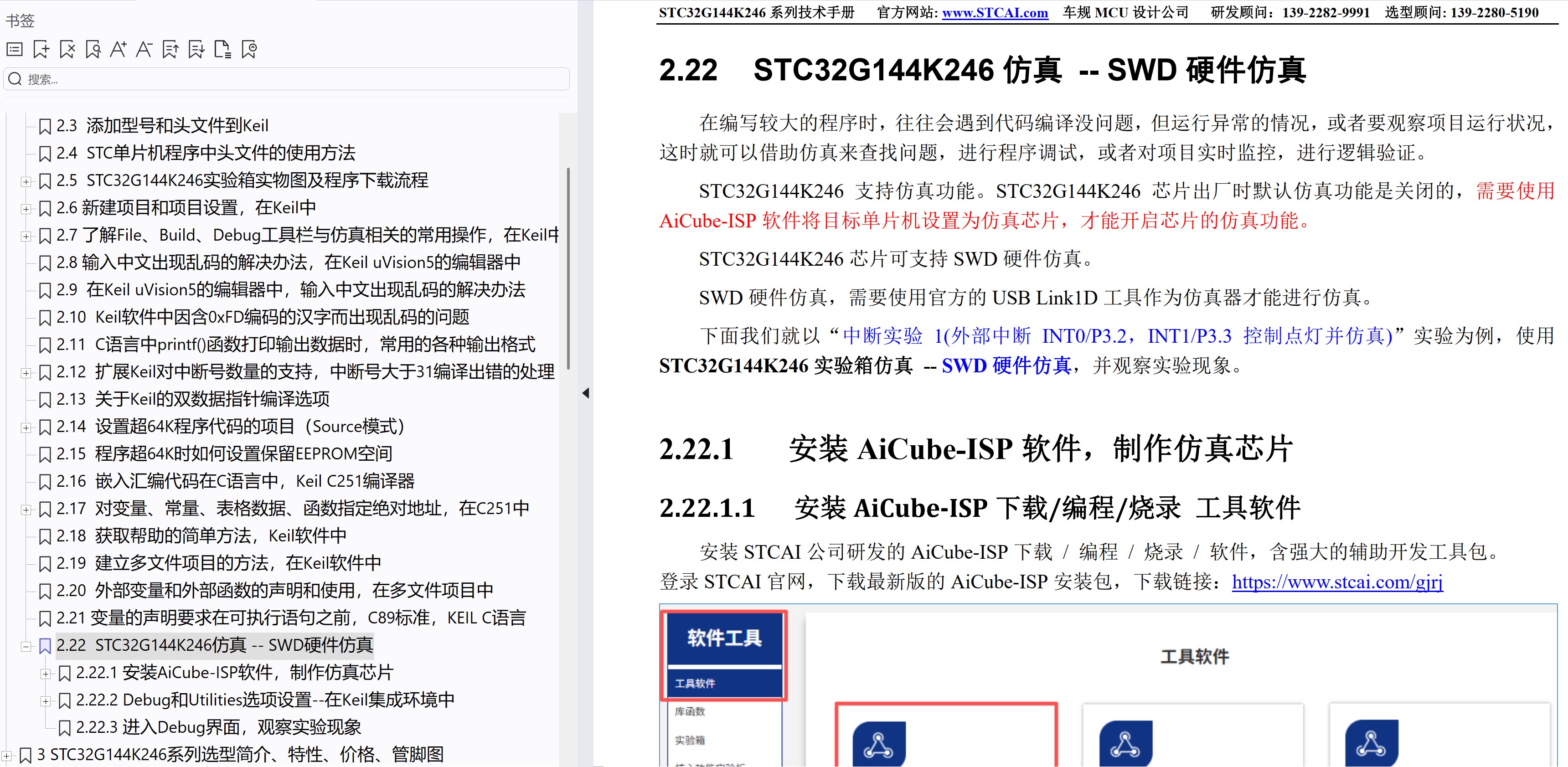Expand the 2.7 bookmark node
This screenshot has width=1568, height=767.
(26, 236)
